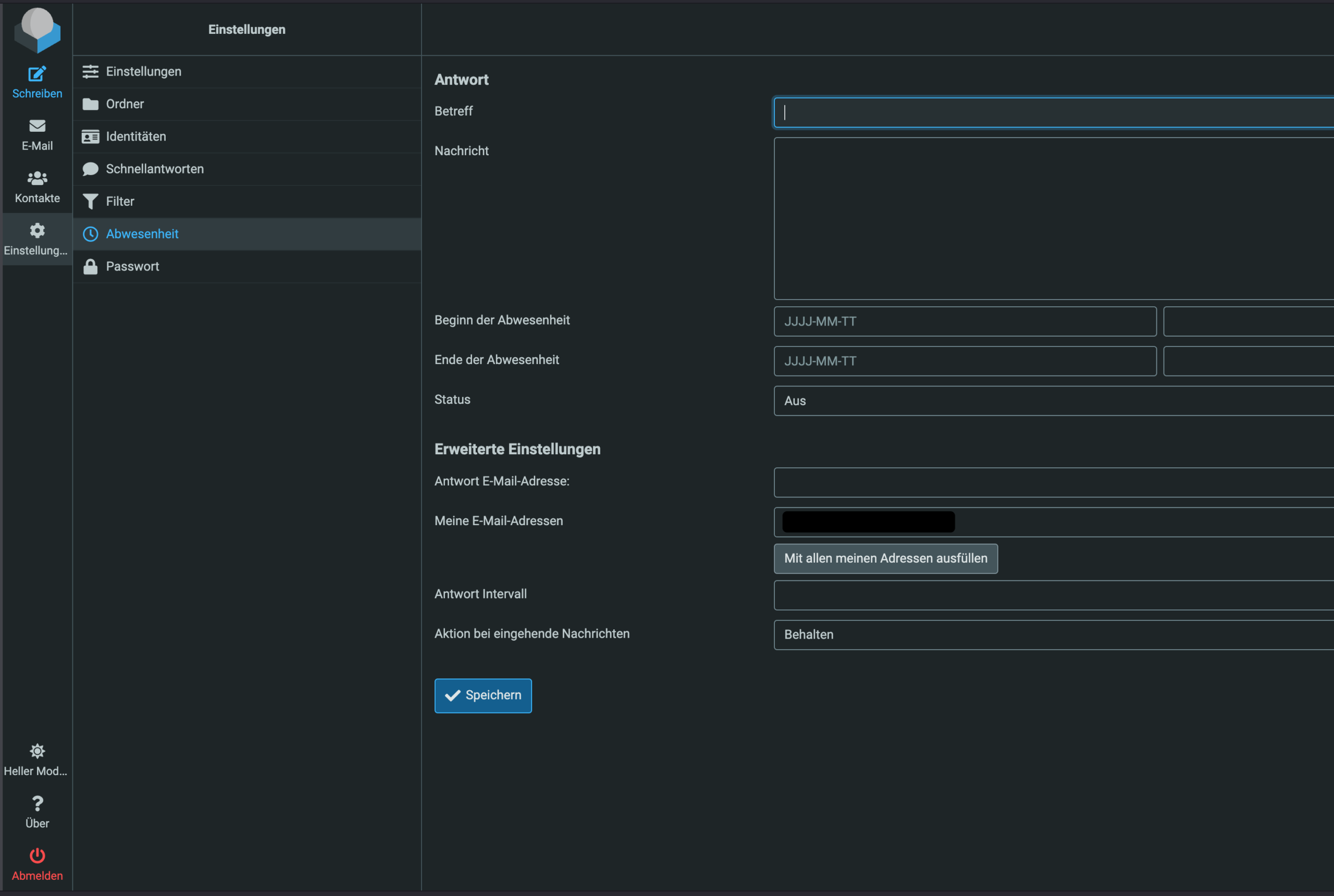The width and height of the screenshot is (1334, 896).
Task: Select Identitäten in settings list
Action: click(x=136, y=136)
